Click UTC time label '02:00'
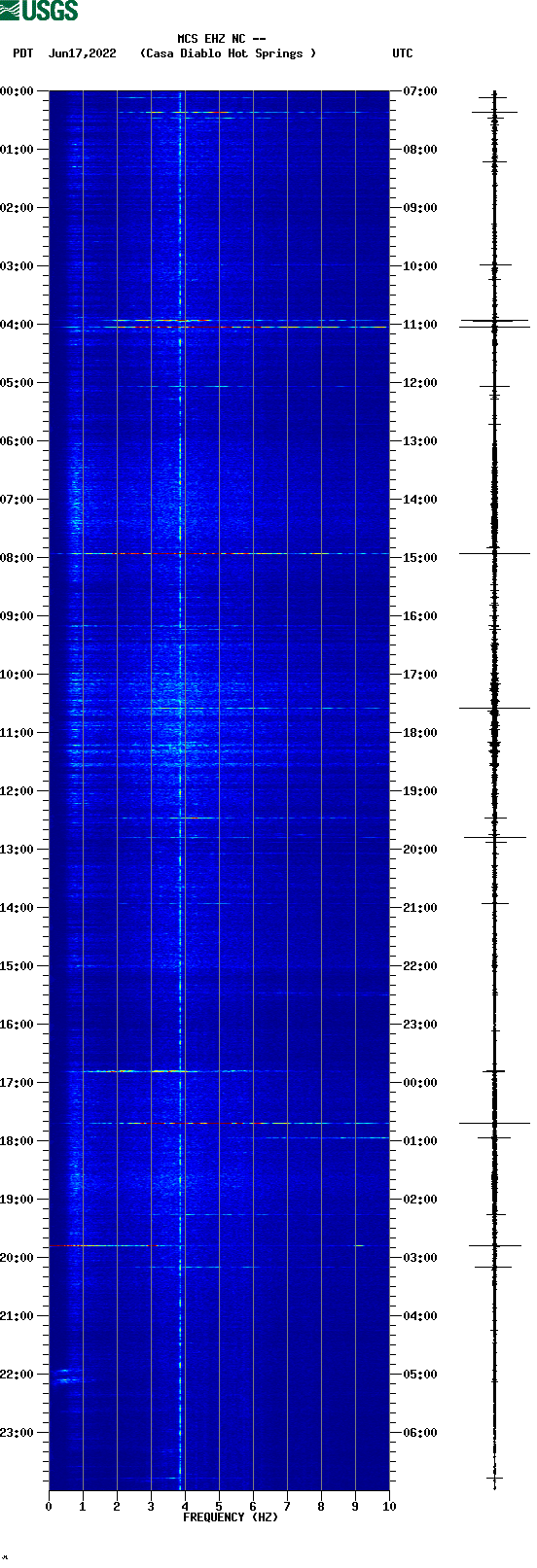Viewport: 537px width, 1568px height. pyautogui.click(x=420, y=1200)
